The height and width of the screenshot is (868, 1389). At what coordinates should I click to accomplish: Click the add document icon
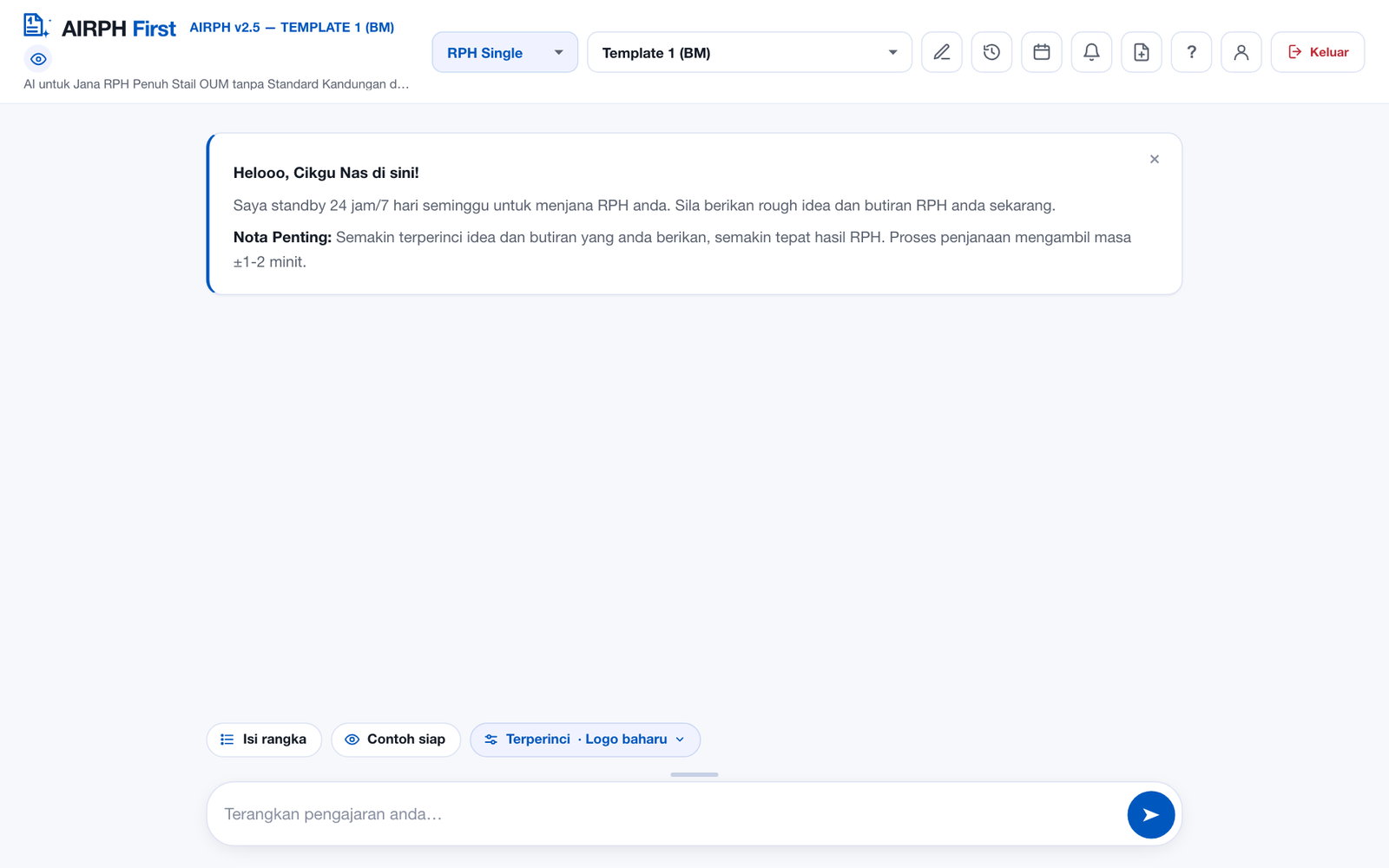[x=1142, y=52]
